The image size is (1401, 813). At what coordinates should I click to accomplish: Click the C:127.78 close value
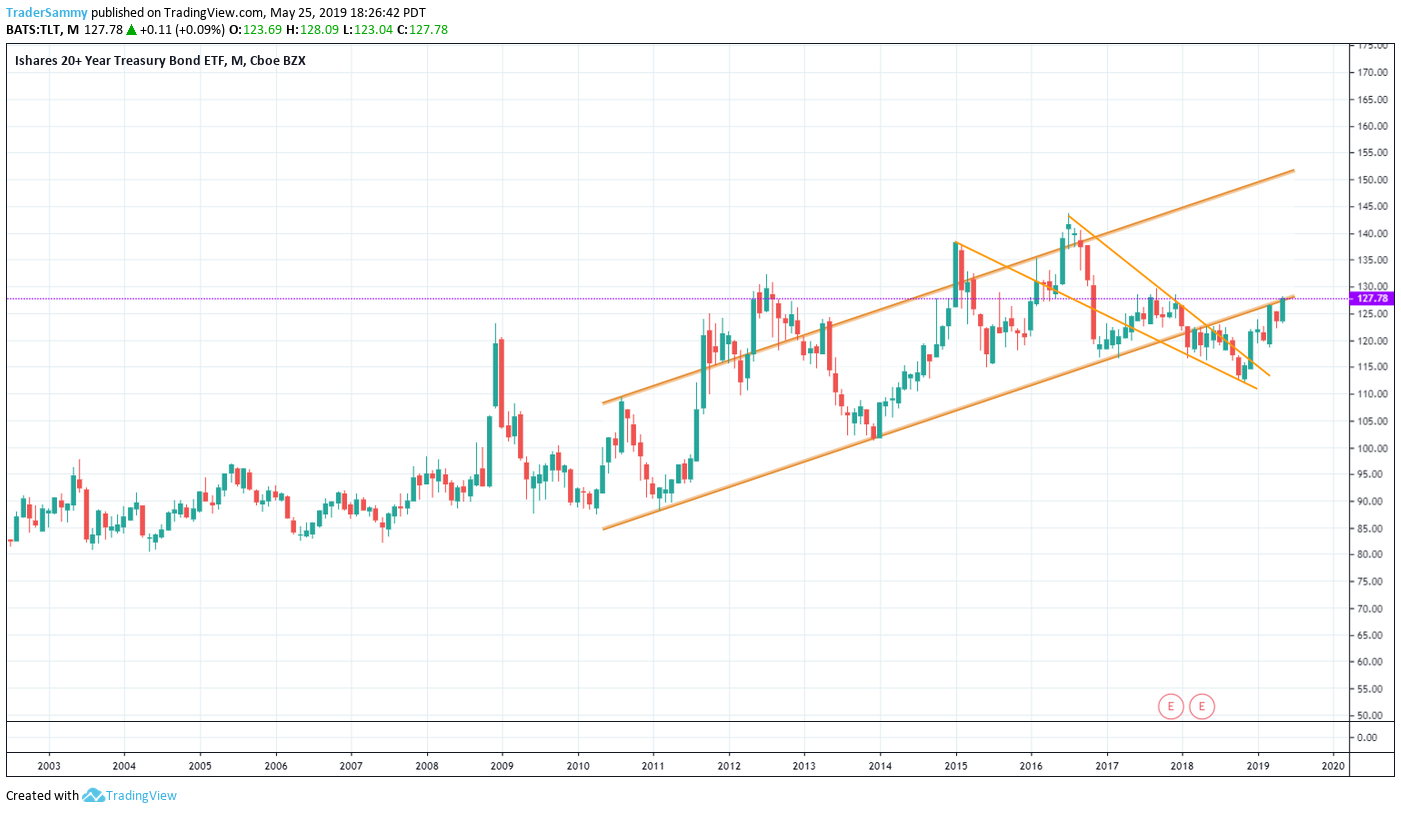(x=423, y=29)
